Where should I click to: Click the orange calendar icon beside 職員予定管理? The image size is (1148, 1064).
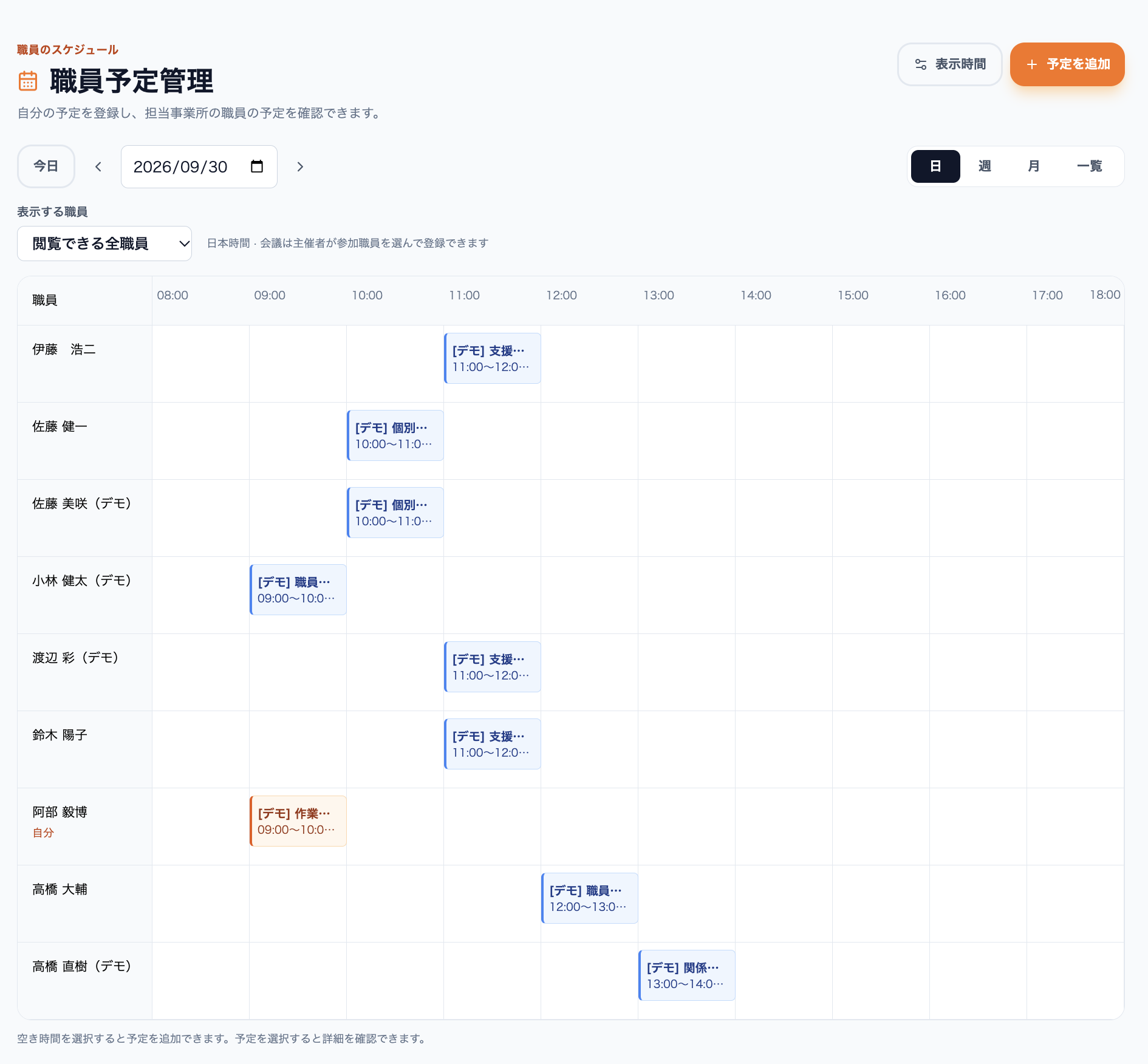(x=28, y=81)
